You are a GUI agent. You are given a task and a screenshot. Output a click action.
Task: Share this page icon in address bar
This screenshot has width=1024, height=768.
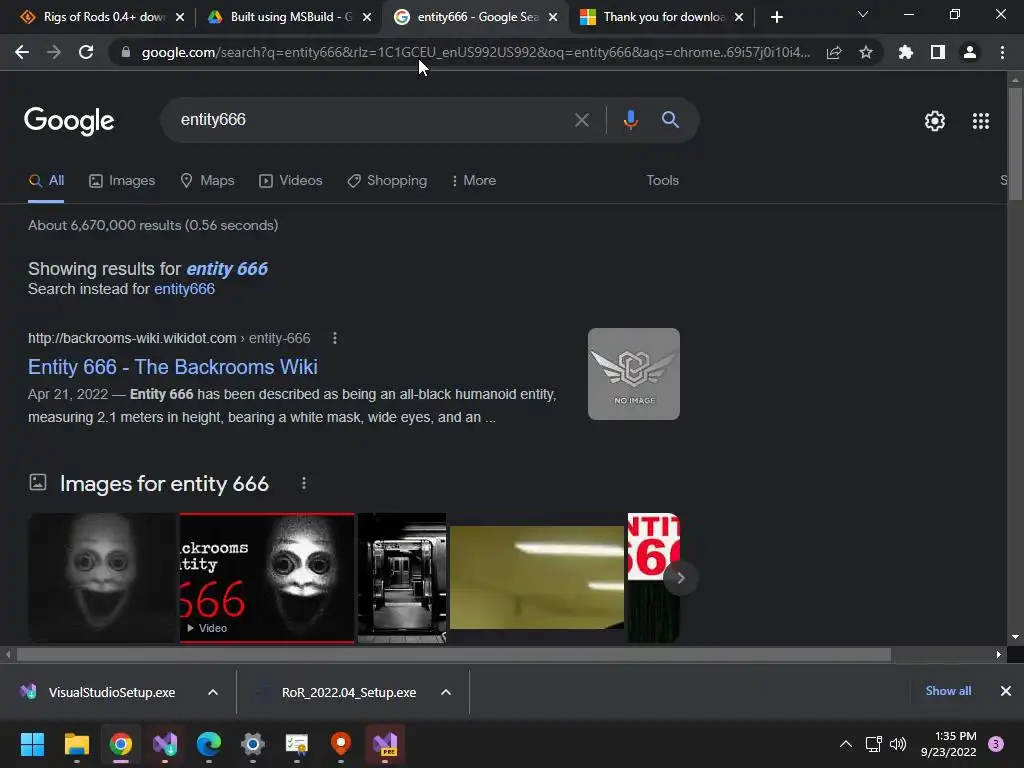pos(834,52)
